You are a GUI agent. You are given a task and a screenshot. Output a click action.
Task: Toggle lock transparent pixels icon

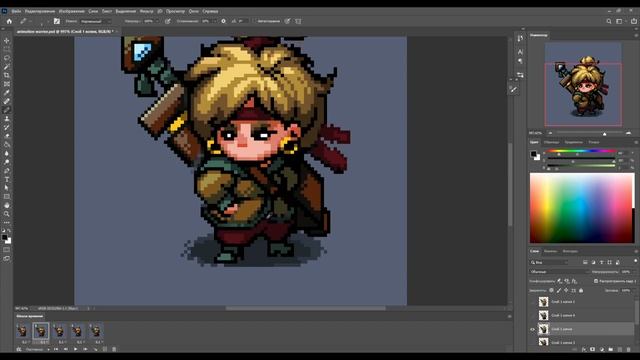pyautogui.click(x=551, y=291)
